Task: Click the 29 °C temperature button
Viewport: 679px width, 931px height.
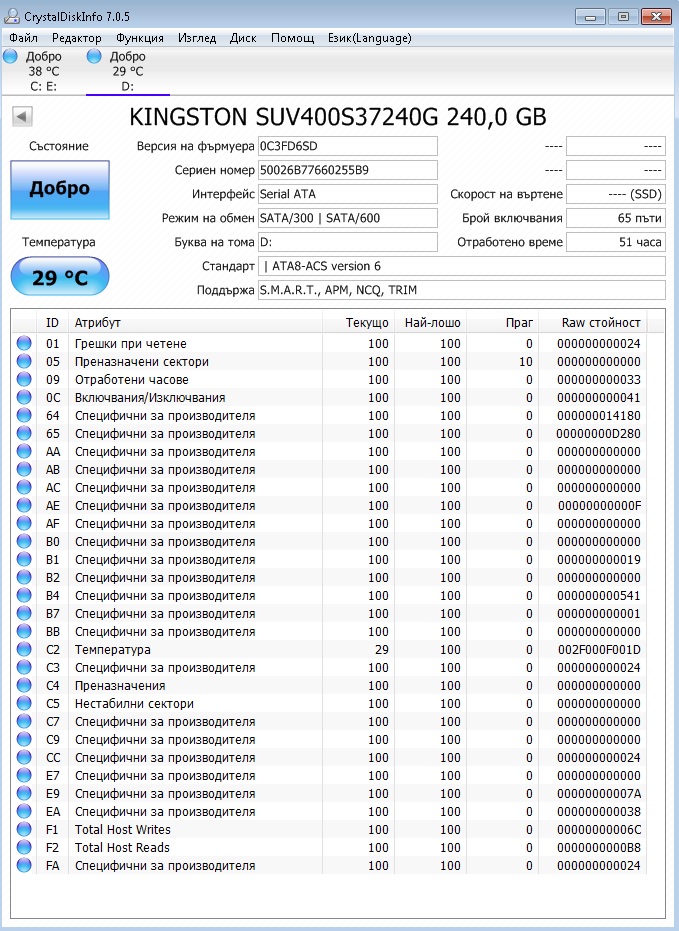Action: (x=60, y=277)
